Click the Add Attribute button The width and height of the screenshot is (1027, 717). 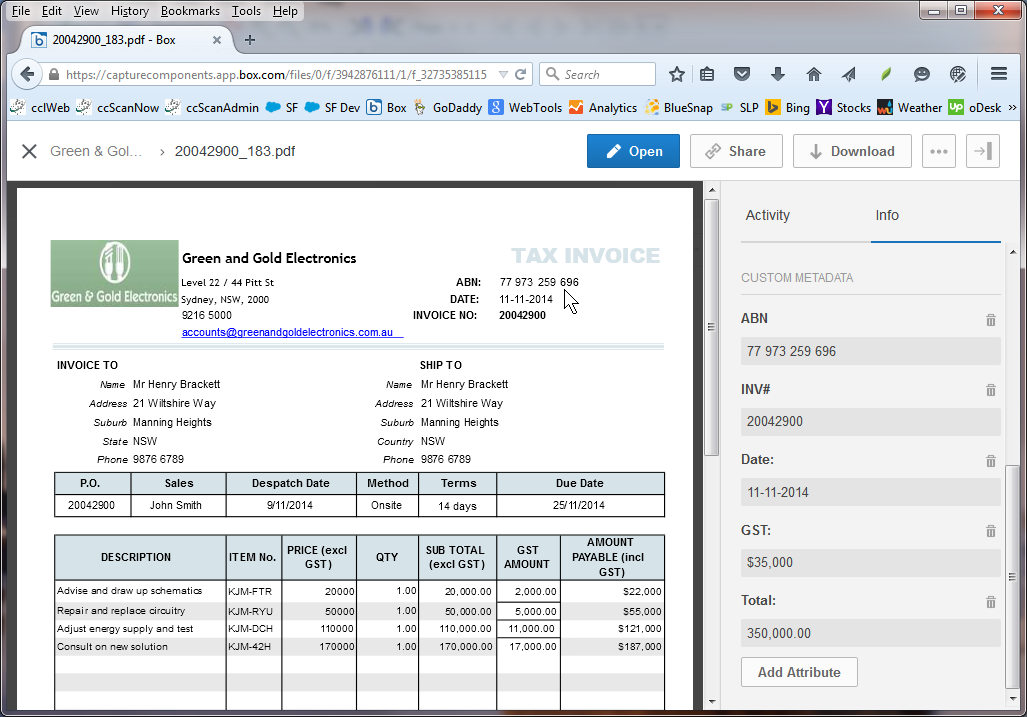[799, 672]
